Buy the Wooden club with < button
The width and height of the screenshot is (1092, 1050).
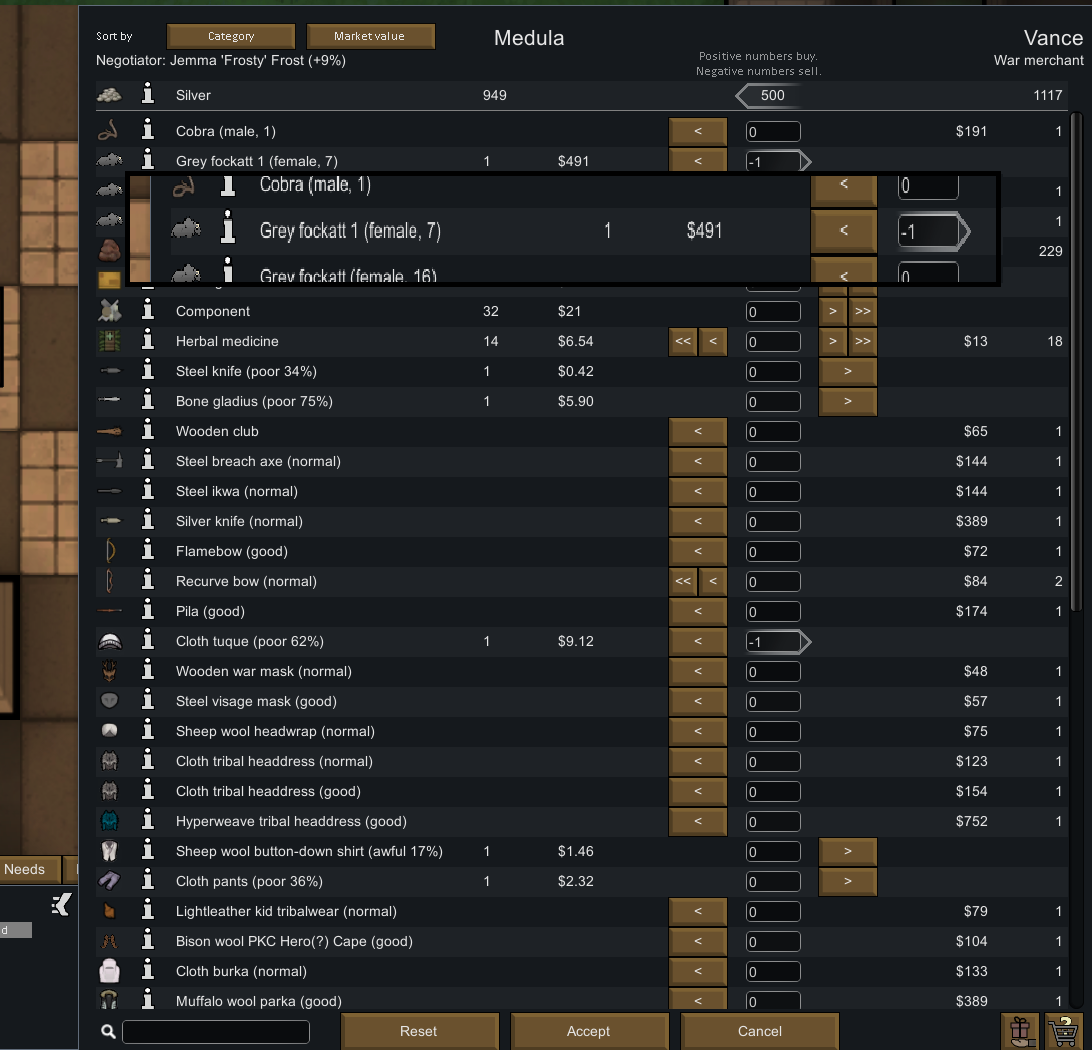click(698, 431)
